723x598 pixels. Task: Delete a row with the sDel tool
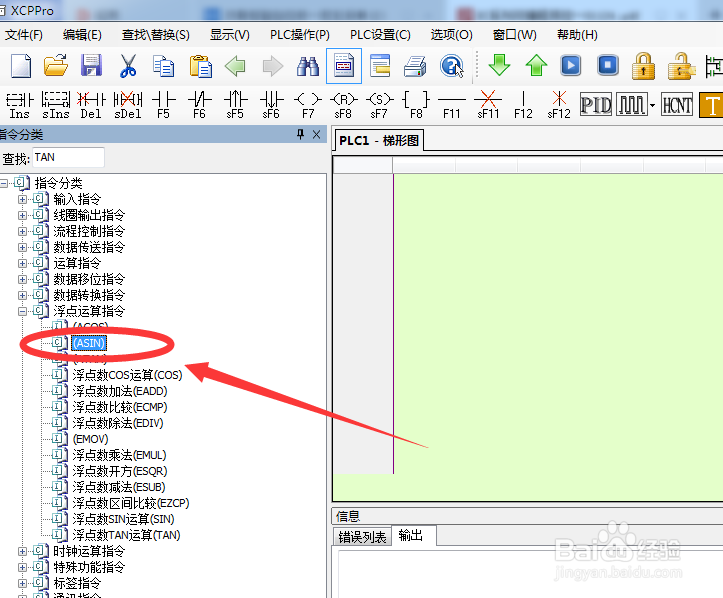click(128, 105)
